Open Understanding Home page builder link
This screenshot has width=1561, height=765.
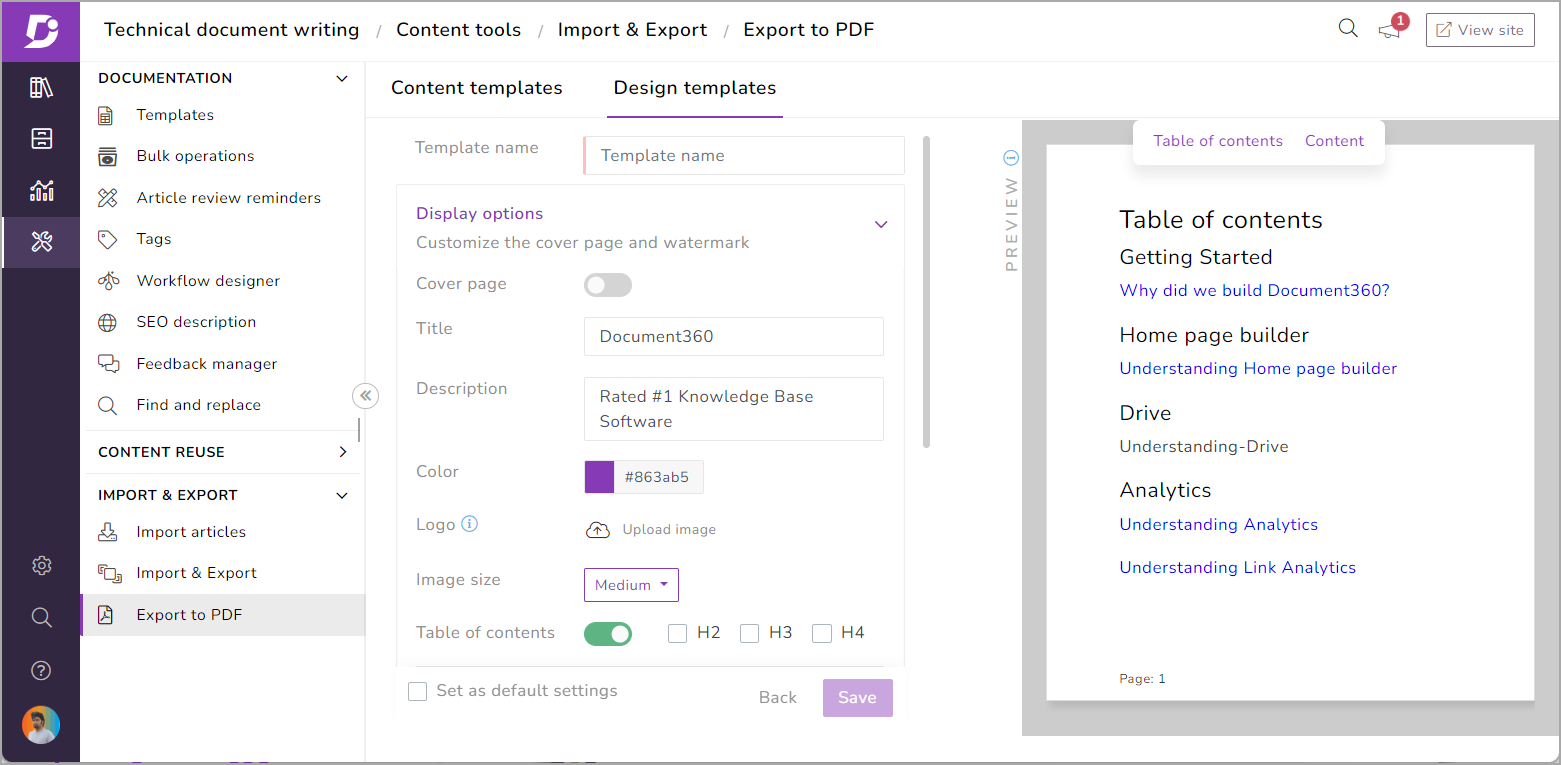(1258, 369)
